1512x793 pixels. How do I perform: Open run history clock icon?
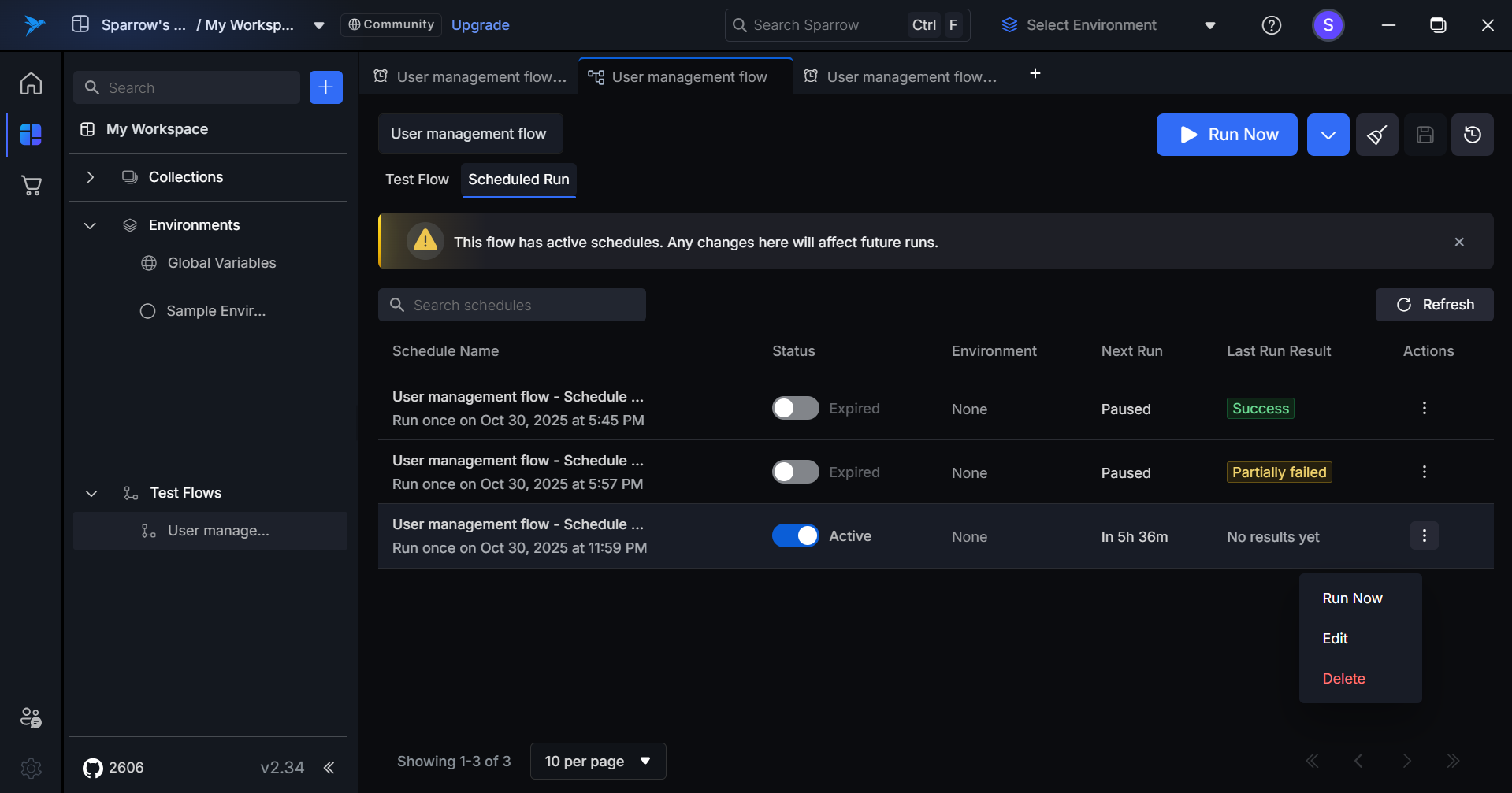coord(1472,135)
